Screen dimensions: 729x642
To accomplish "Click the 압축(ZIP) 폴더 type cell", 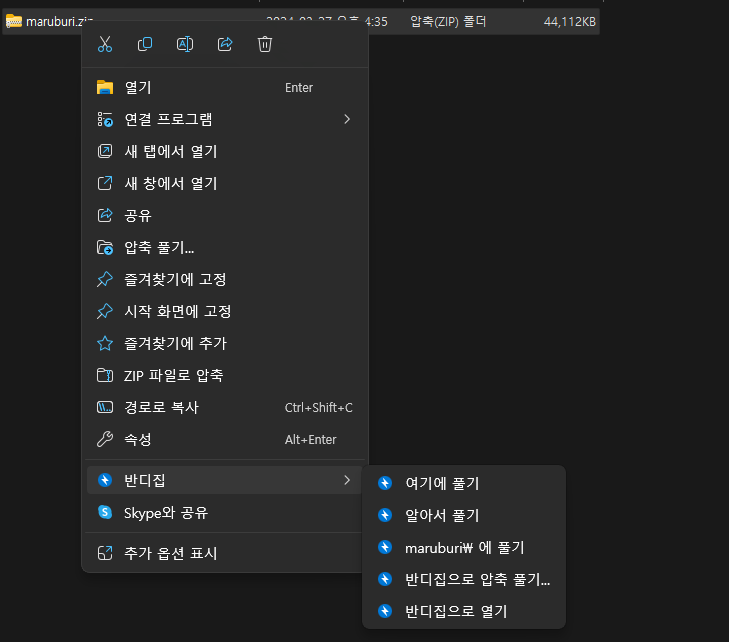I will (x=448, y=21).
